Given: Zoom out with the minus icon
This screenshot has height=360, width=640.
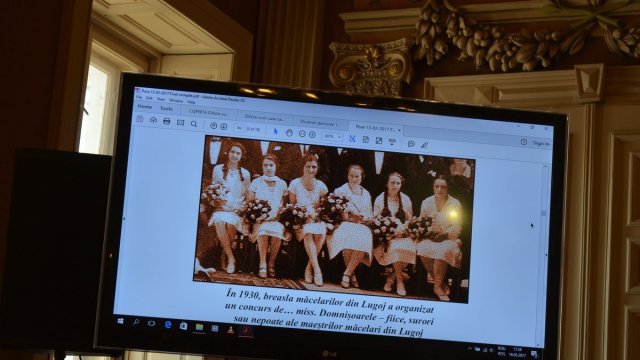Looking at the screenshot, I should (302, 133).
